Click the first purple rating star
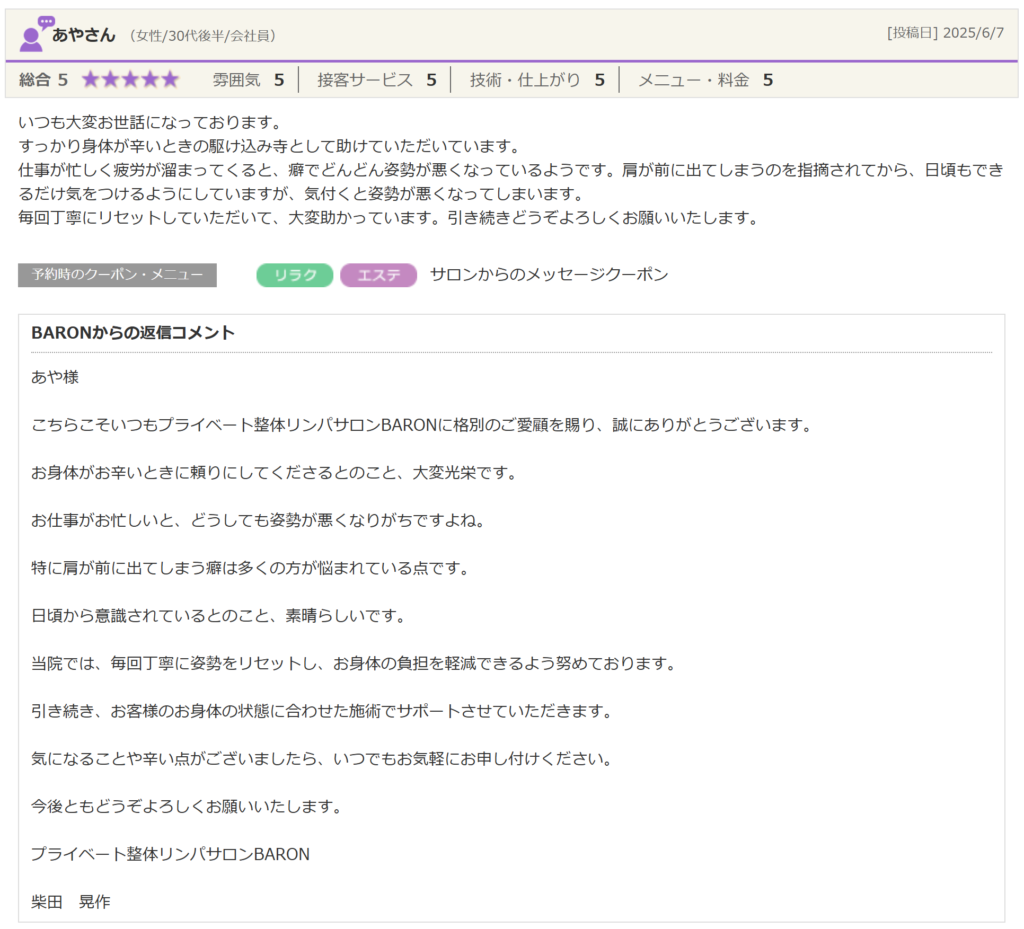Viewport: 1024px width, 929px height. click(x=90, y=80)
